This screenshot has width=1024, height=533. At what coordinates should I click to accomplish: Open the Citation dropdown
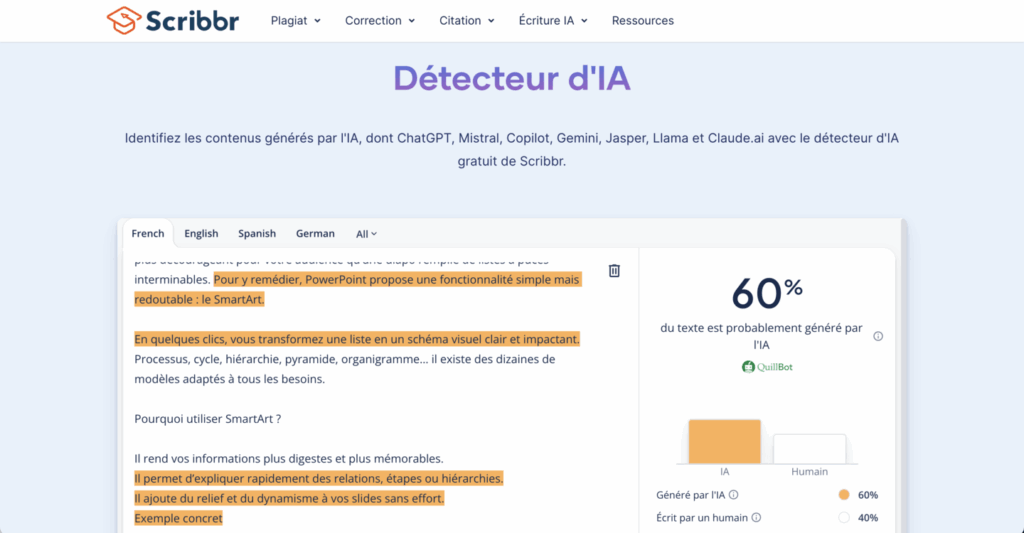[x=467, y=20]
